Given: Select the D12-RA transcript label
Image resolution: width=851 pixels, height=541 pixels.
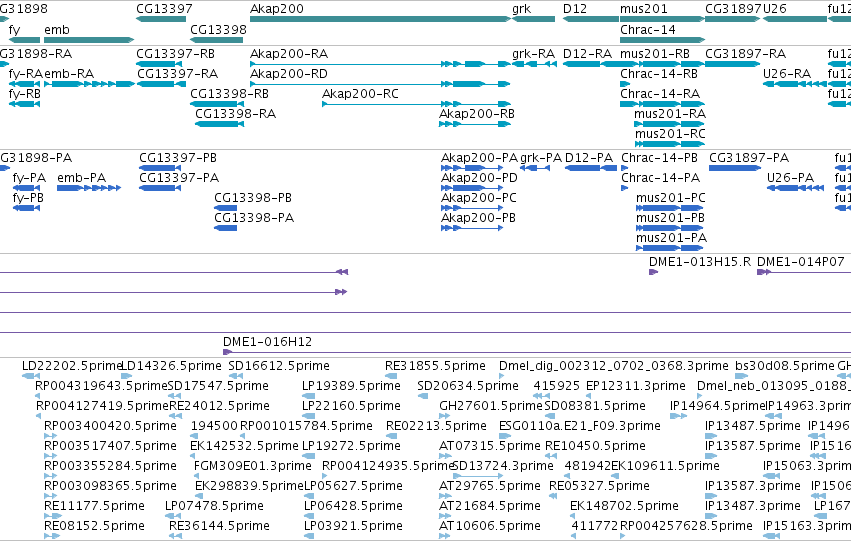Looking at the screenshot, I should point(587,54).
